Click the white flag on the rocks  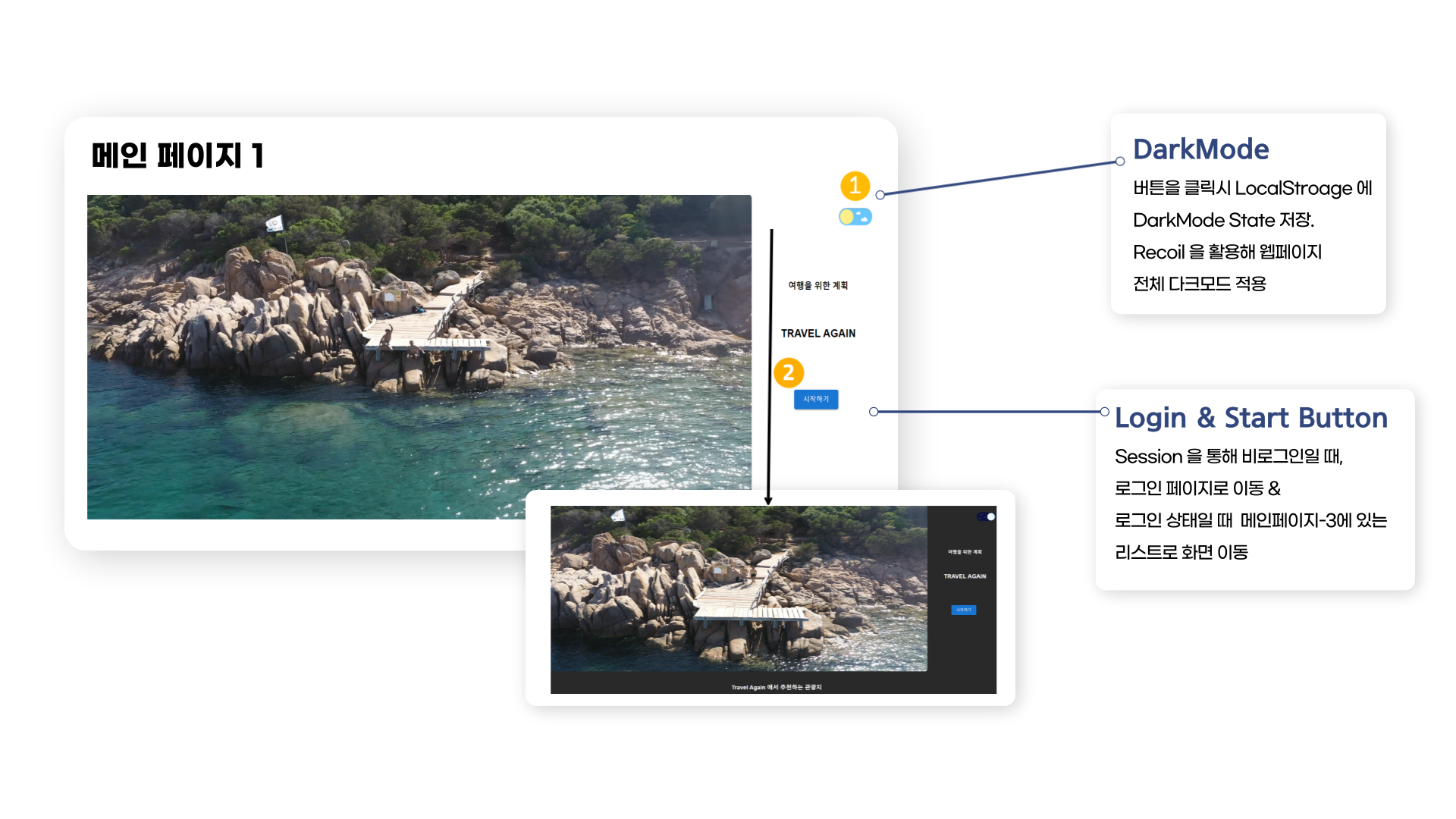(275, 223)
